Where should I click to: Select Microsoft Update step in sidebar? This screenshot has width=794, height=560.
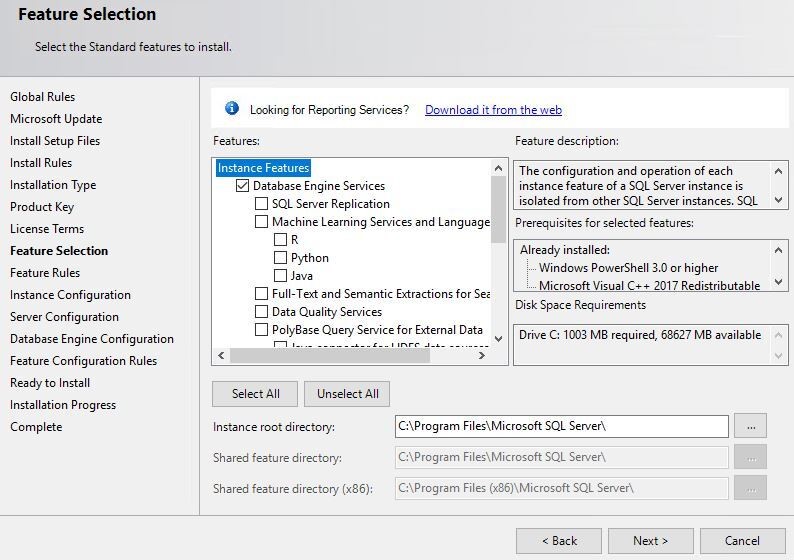(56, 119)
